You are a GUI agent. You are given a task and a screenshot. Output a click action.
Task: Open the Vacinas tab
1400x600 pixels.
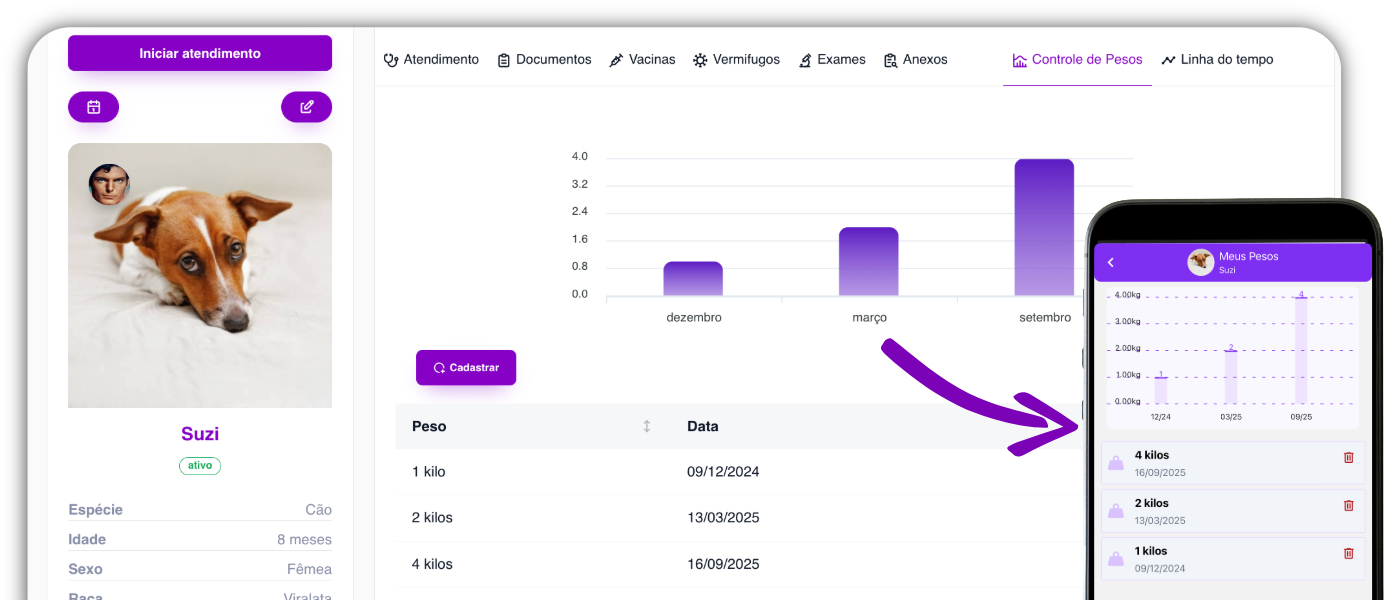click(x=641, y=60)
